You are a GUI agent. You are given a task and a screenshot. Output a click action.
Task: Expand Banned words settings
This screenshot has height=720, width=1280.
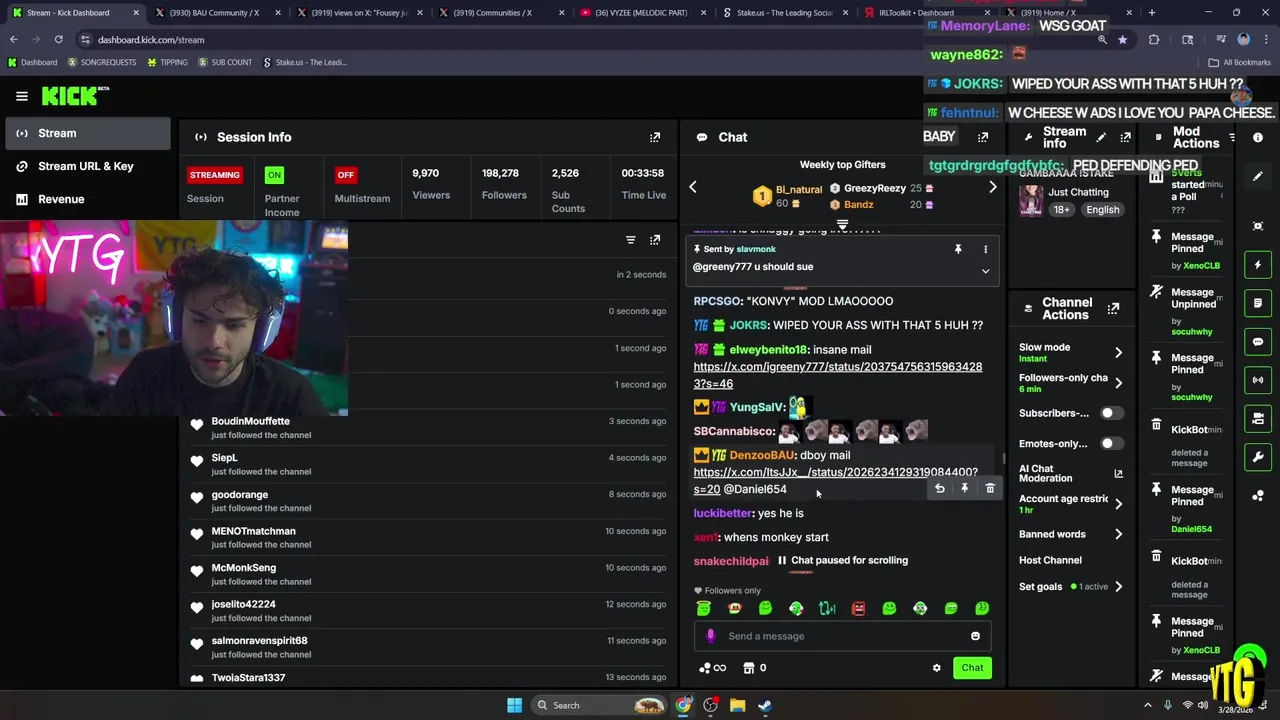pyautogui.click(x=1118, y=534)
